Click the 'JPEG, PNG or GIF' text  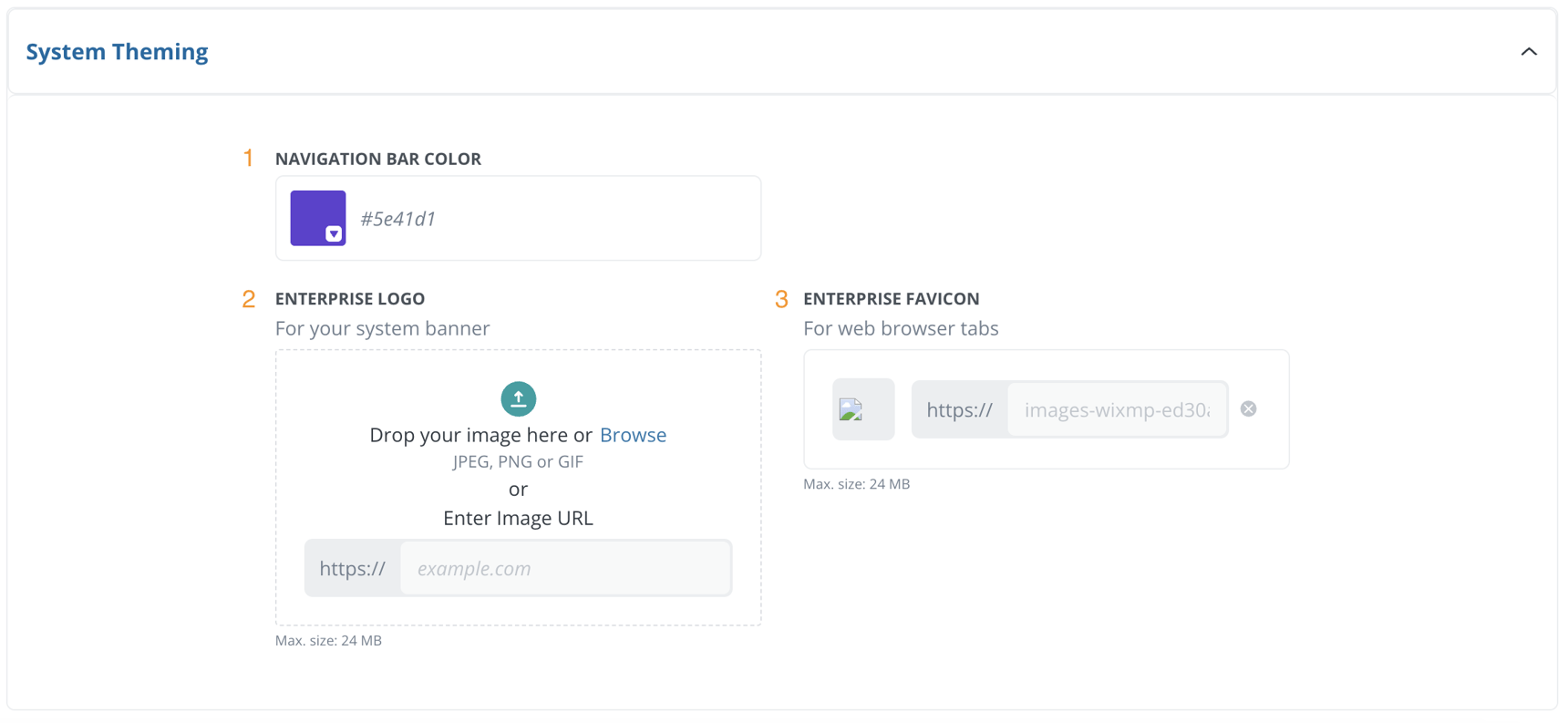(518, 461)
